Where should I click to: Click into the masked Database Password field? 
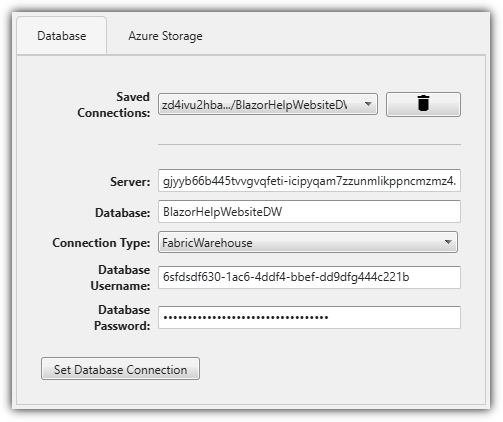pos(309,317)
